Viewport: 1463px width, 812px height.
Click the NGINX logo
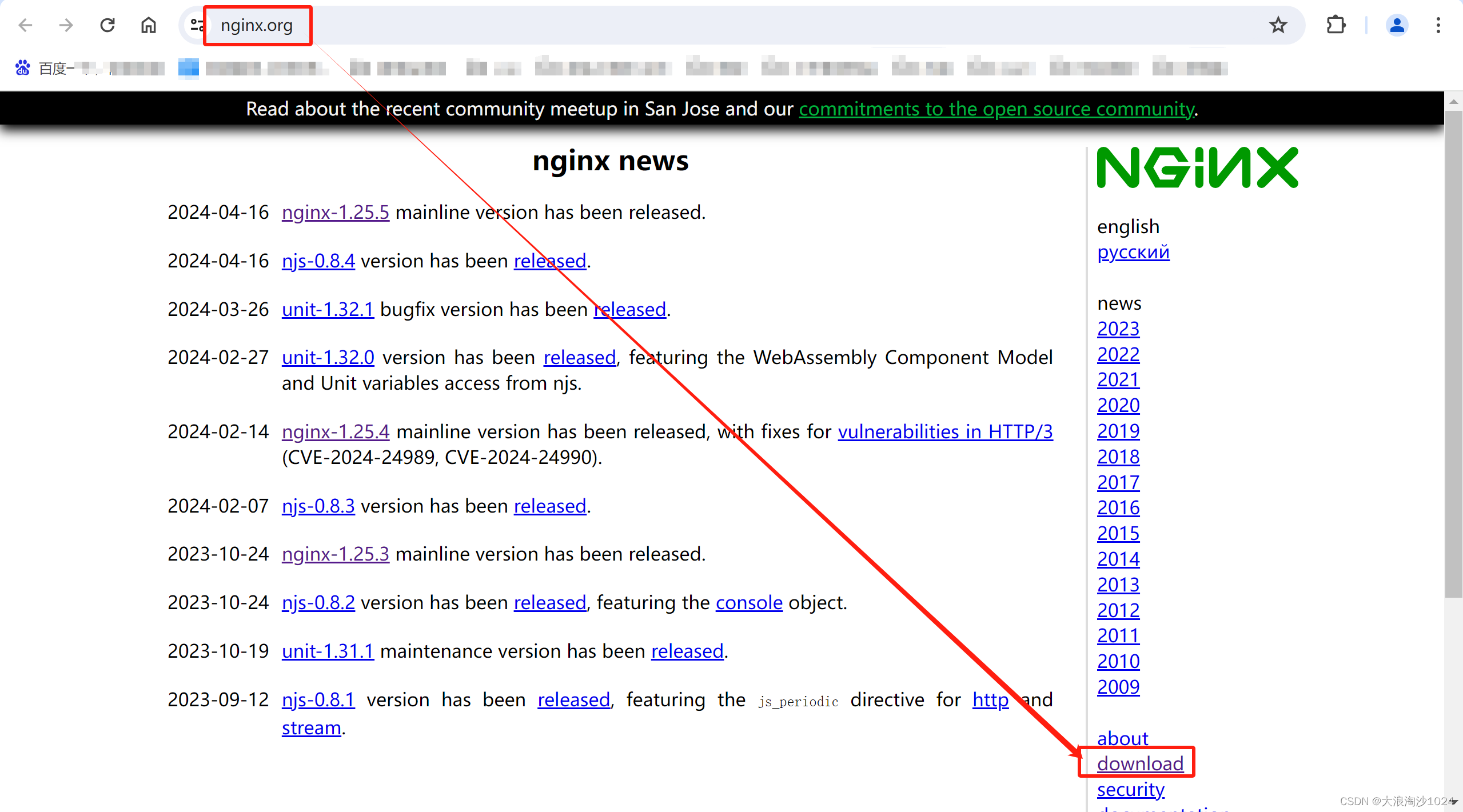click(x=1197, y=167)
